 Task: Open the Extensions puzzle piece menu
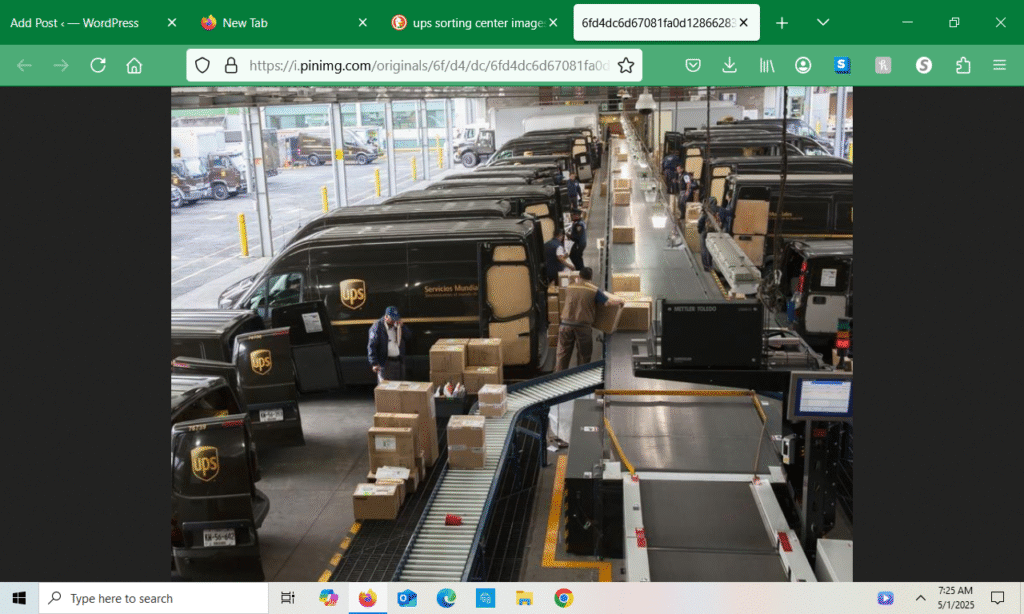[x=963, y=65]
